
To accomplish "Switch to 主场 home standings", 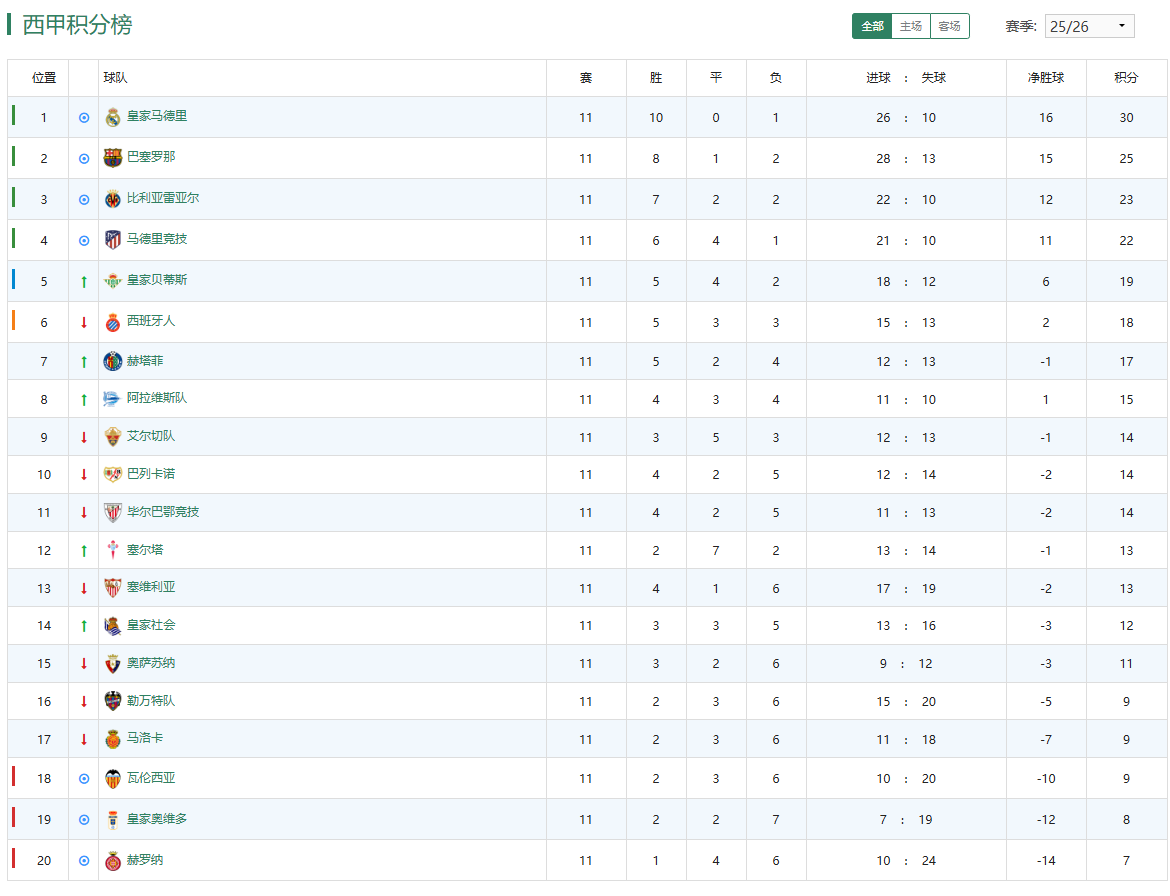I will pyautogui.click(x=910, y=26).
